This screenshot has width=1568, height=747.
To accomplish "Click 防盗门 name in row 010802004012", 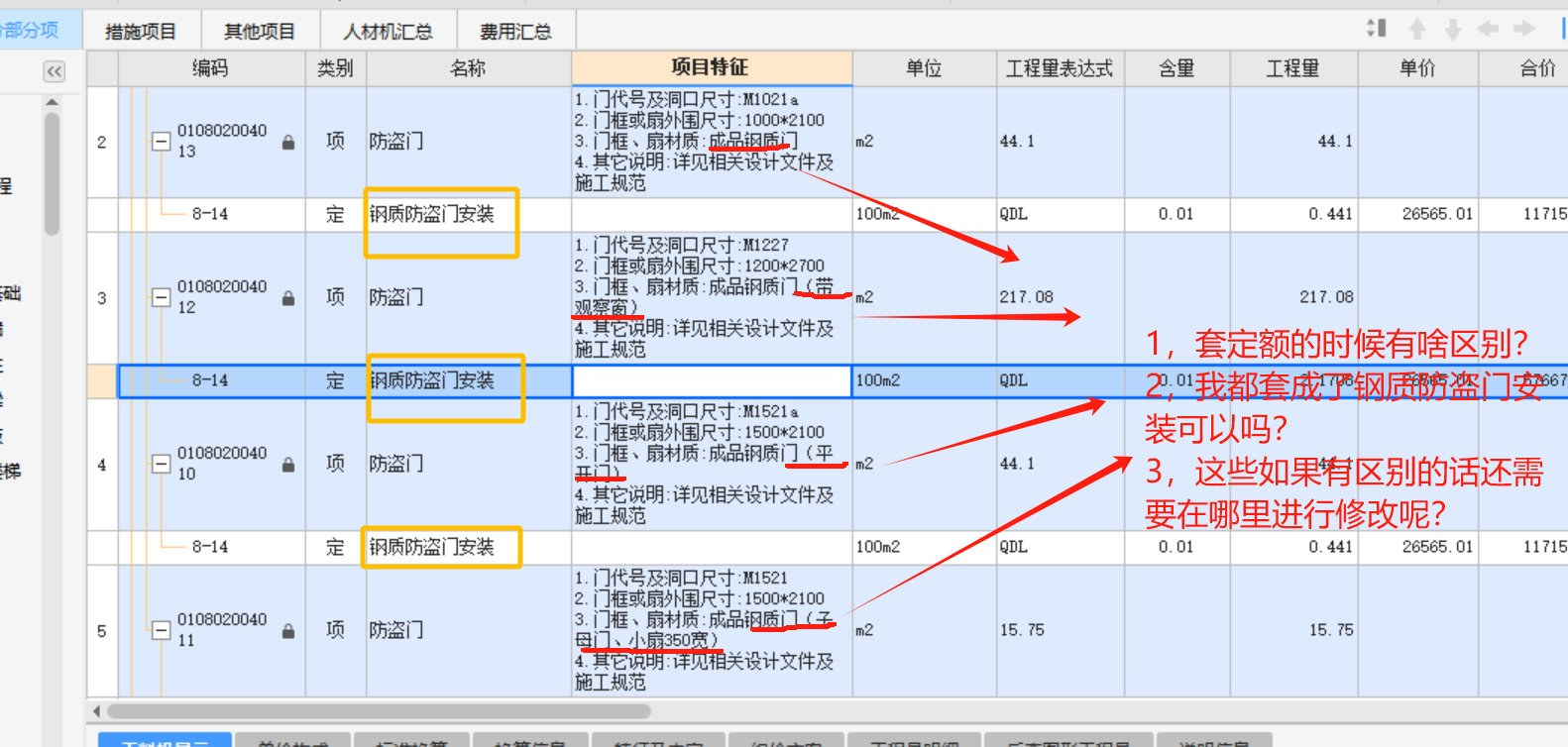I will point(396,297).
